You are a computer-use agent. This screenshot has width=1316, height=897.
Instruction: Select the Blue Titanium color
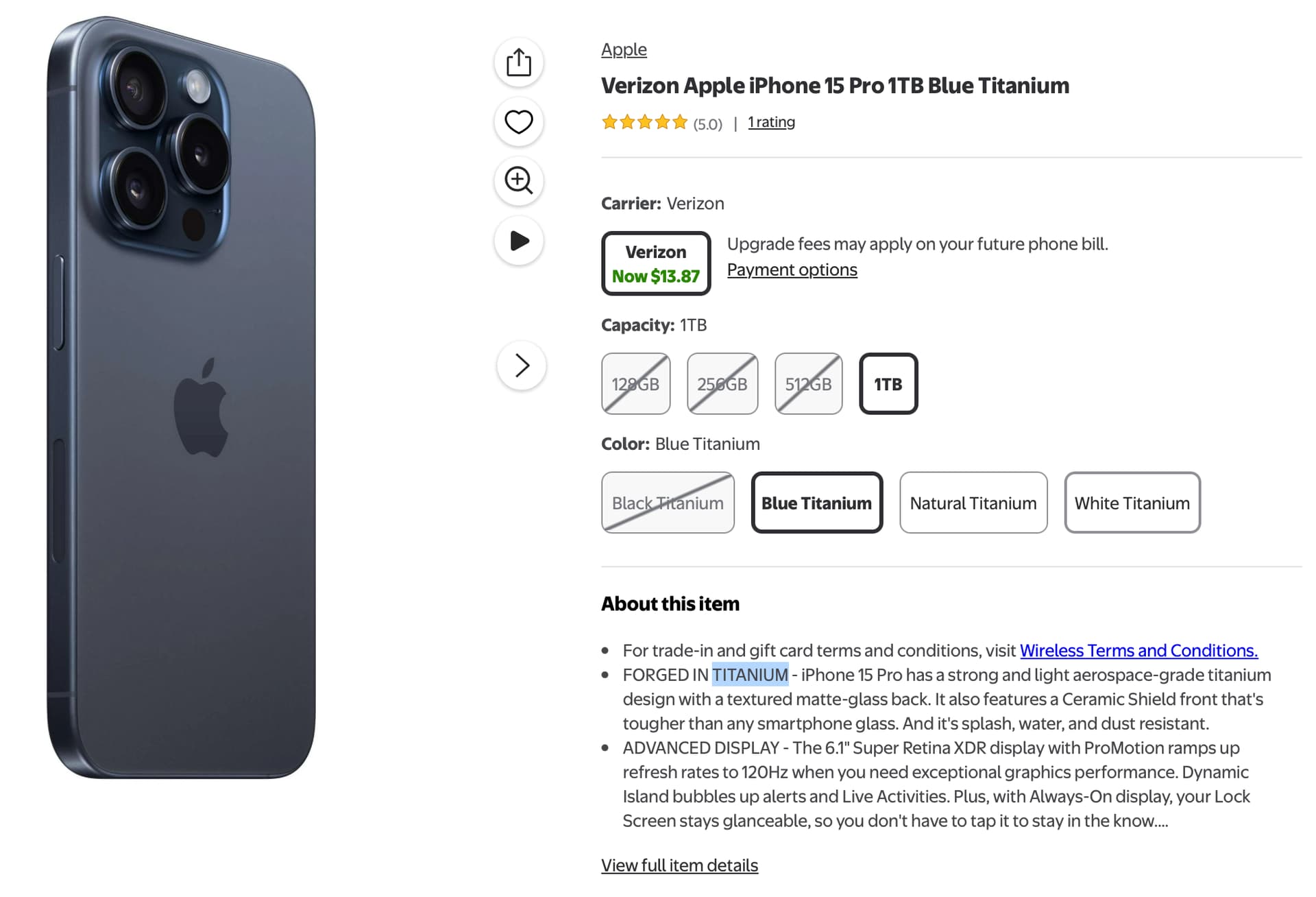tap(817, 503)
